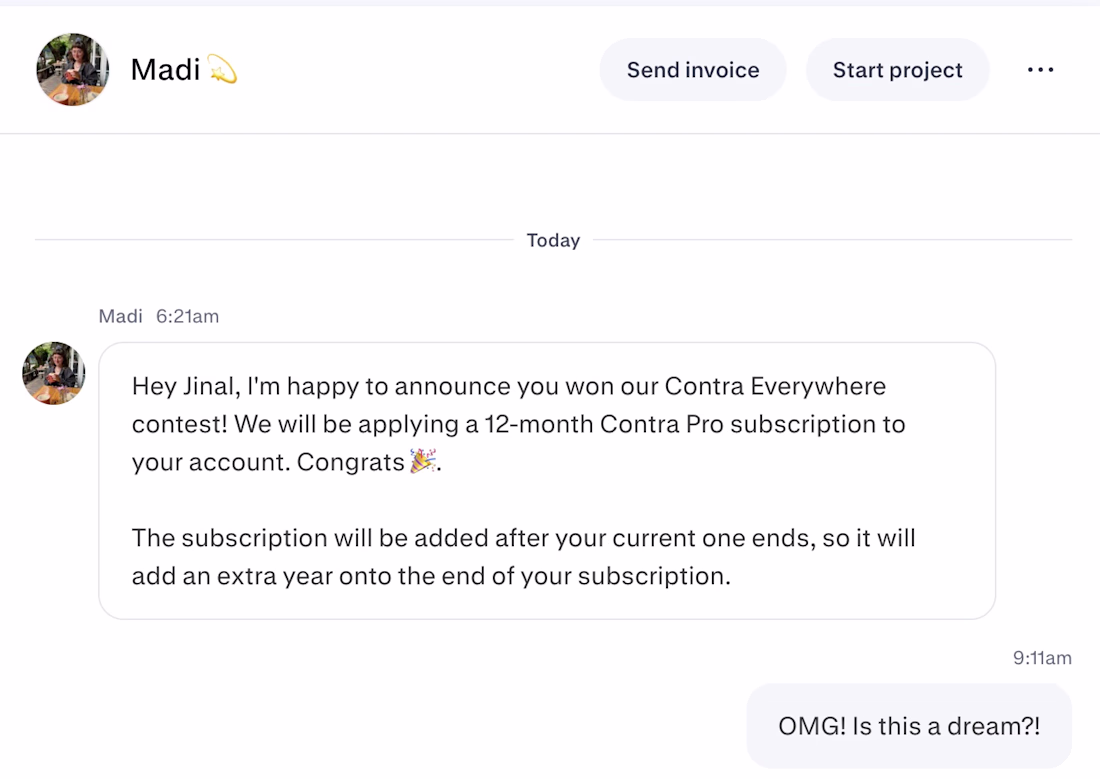Screen dimensions: 1100x779
Task: Click the sparkle emoji beside Madi's name
Action: 222,70
